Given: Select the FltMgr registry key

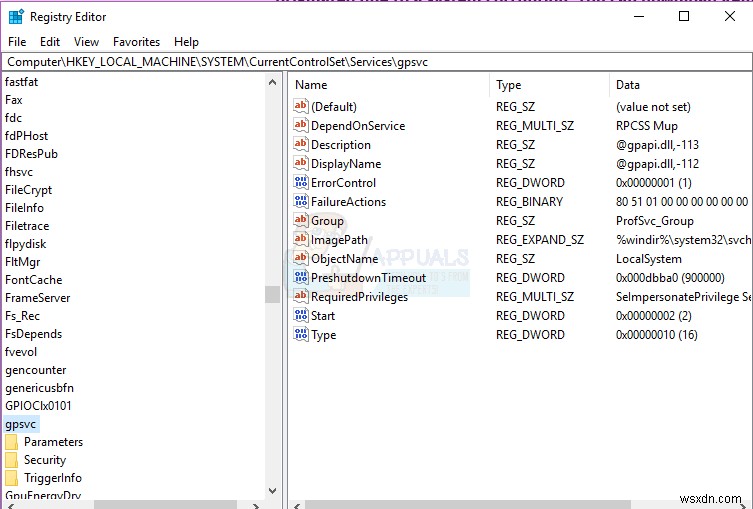Looking at the screenshot, I should coord(23,262).
